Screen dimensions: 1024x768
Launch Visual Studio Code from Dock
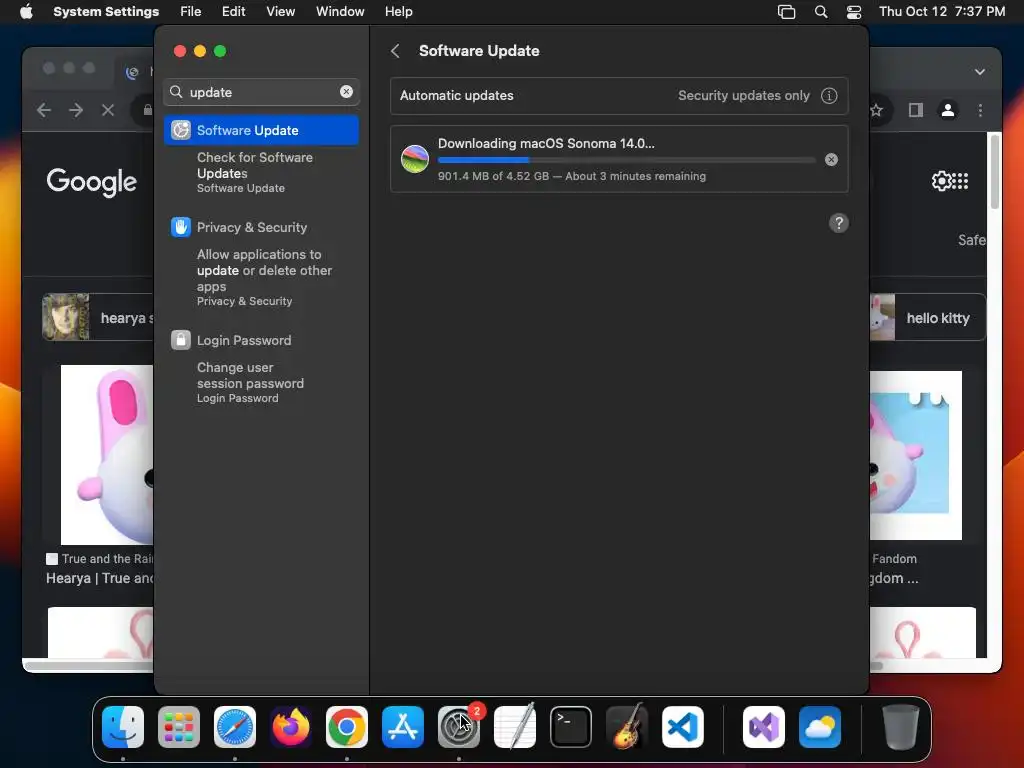[x=682, y=727]
